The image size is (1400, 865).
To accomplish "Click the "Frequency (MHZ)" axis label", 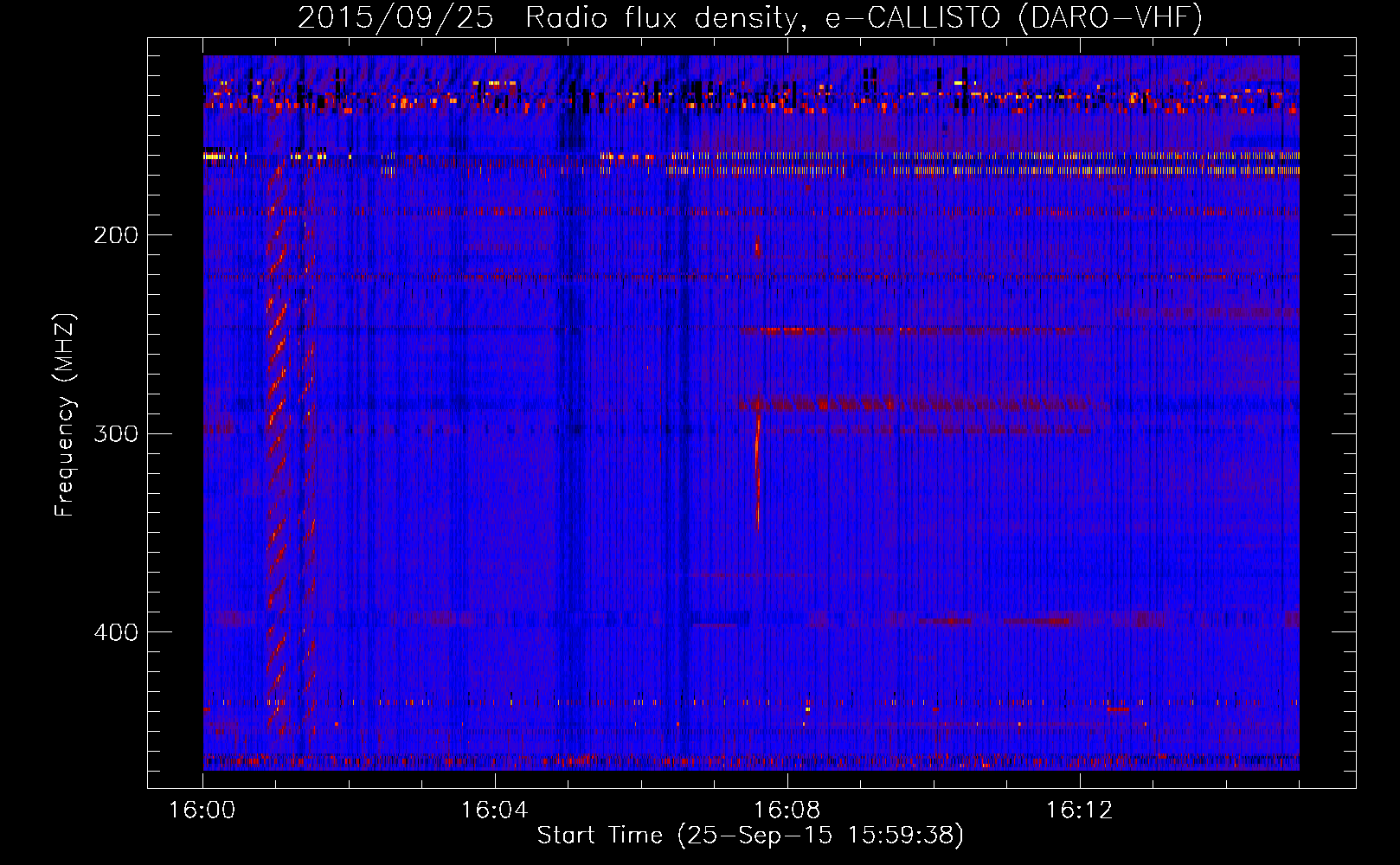I will point(65,415).
